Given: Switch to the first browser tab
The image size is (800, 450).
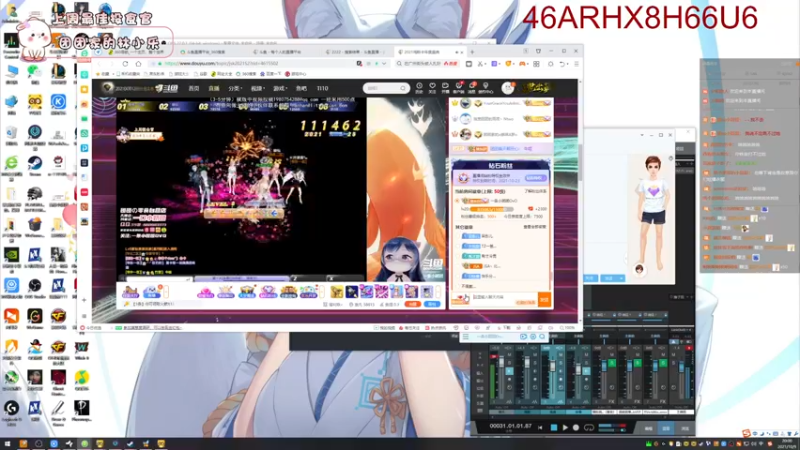Looking at the screenshot, I should tap(137, 52).
